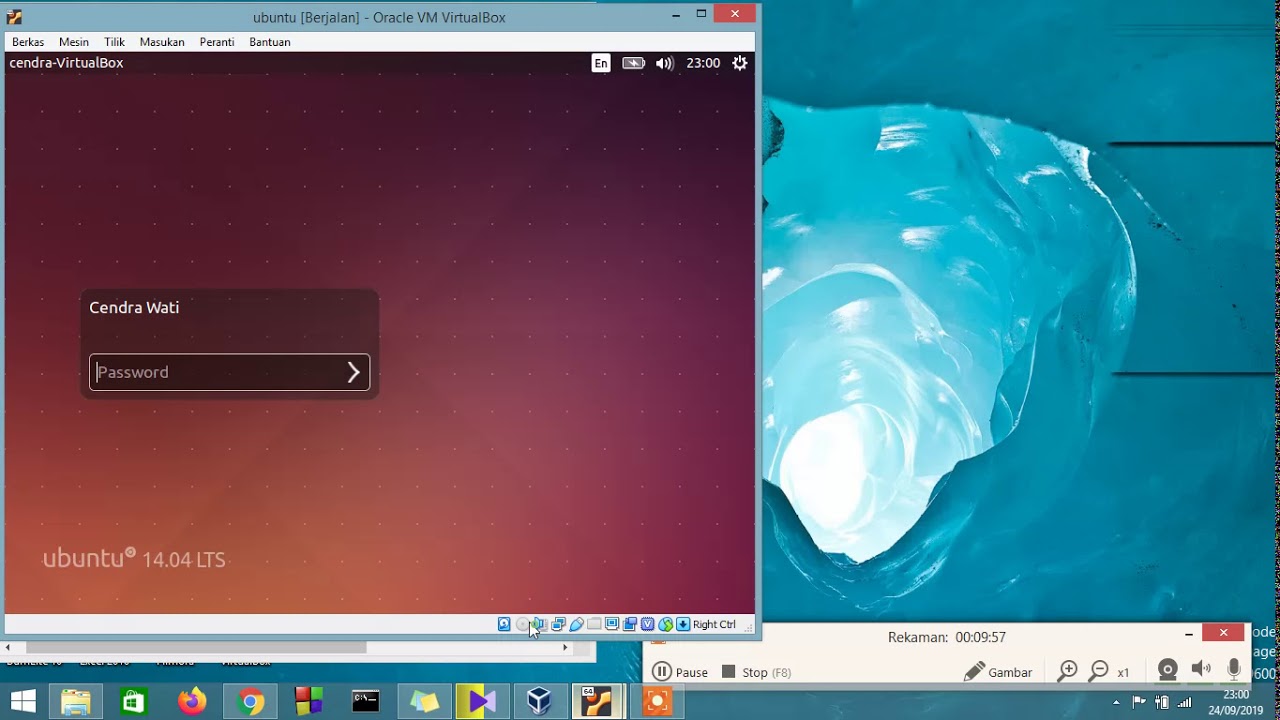Minimize the recorder panel
Viewport: 1280px width, 720px height.
click(1188, 633)
